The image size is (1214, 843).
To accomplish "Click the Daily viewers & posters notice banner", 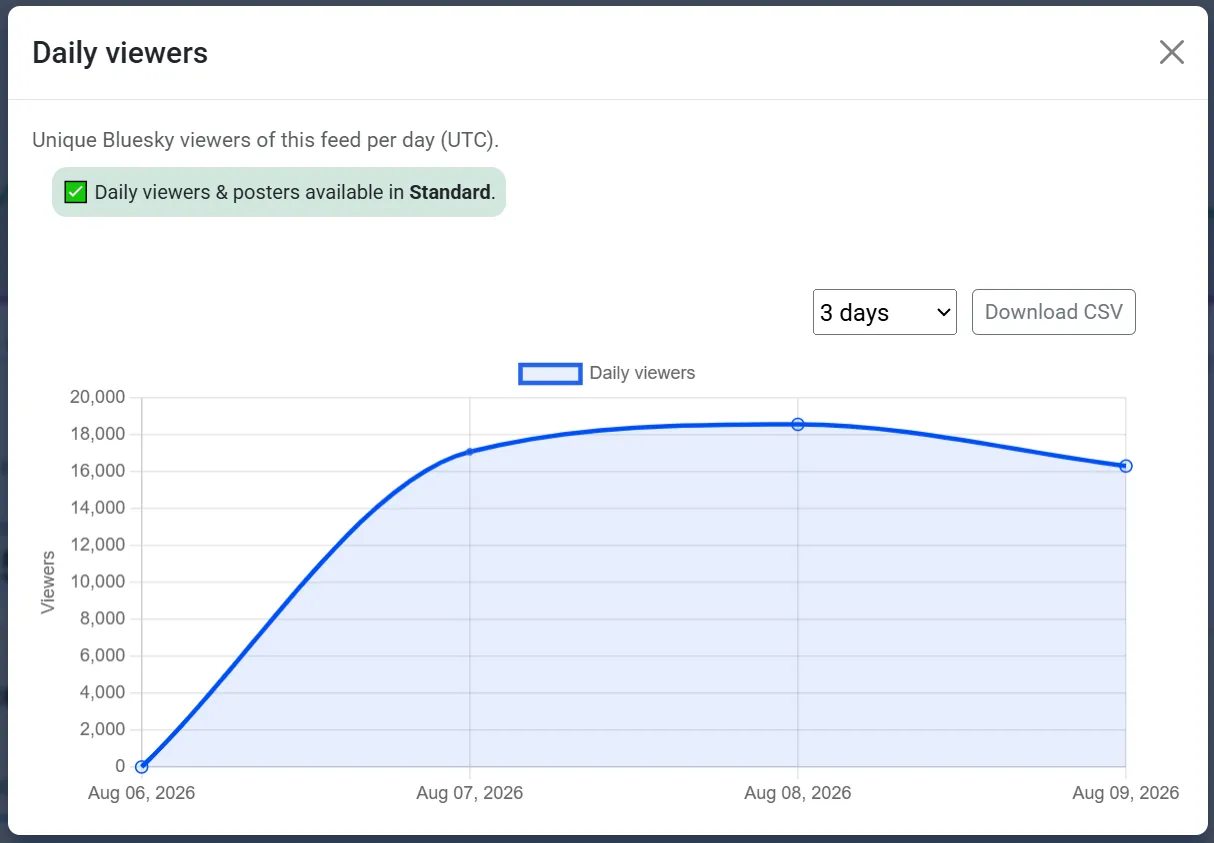I will coord(279,192).
